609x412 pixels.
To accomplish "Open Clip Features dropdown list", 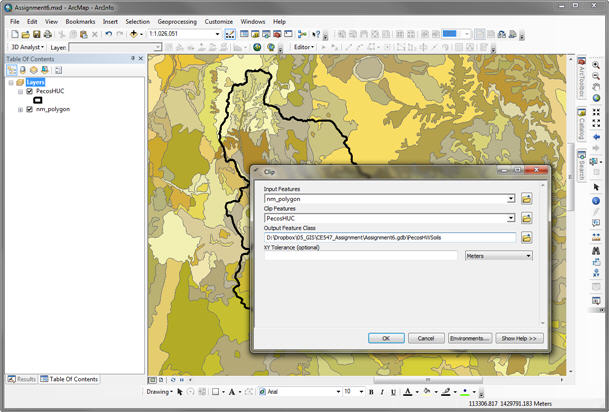I will tap(511, 218).
